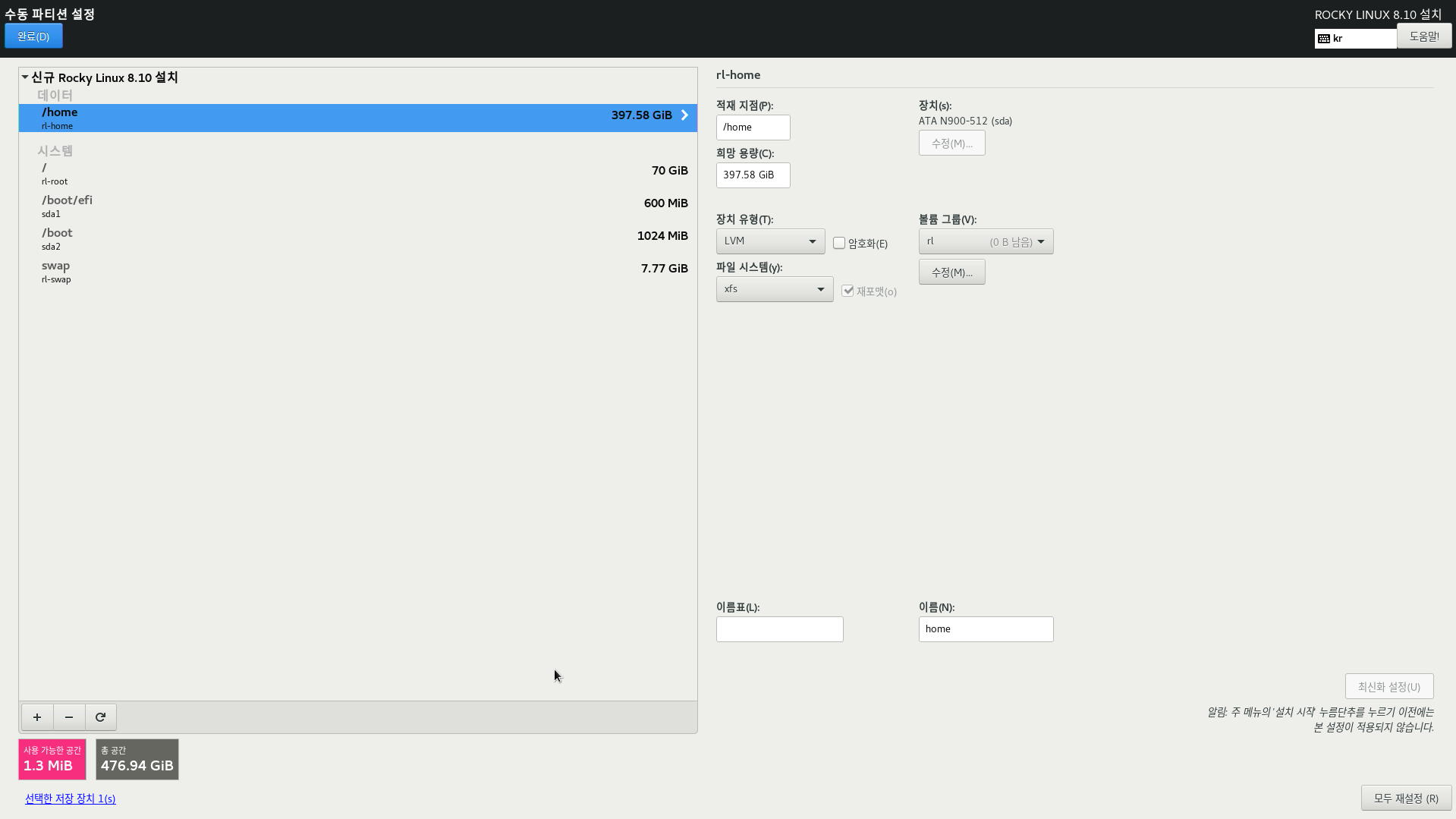Click the 희망 용량 desired capacity field
Viewport: 1456px width, 819px height.
753,175
